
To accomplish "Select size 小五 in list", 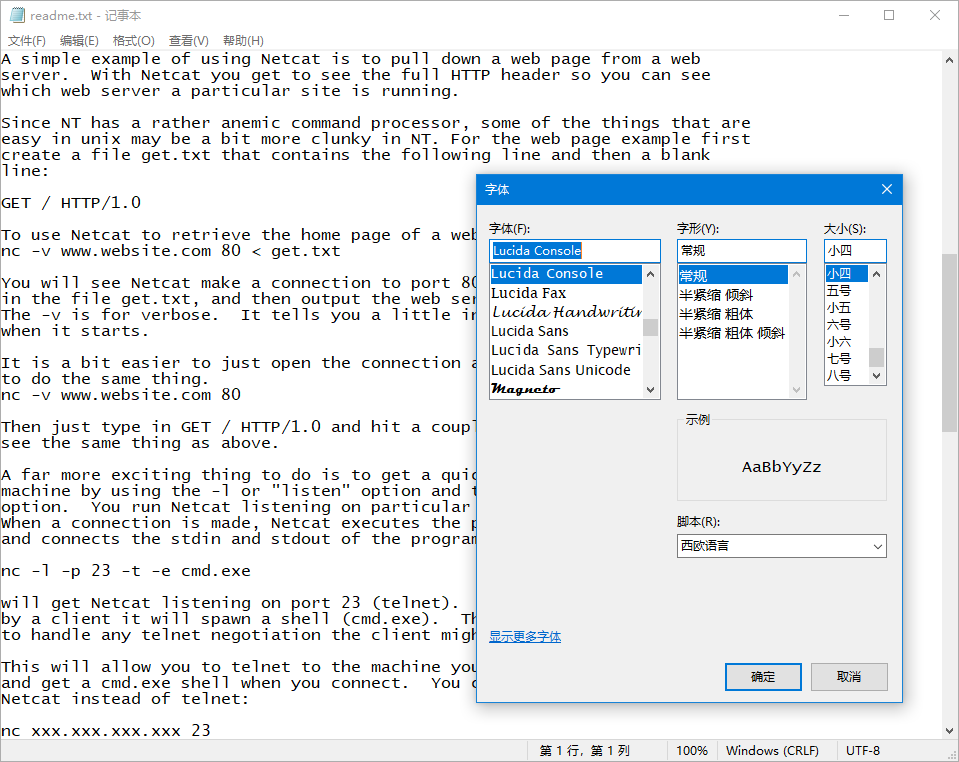I will [x=846, y=308].
